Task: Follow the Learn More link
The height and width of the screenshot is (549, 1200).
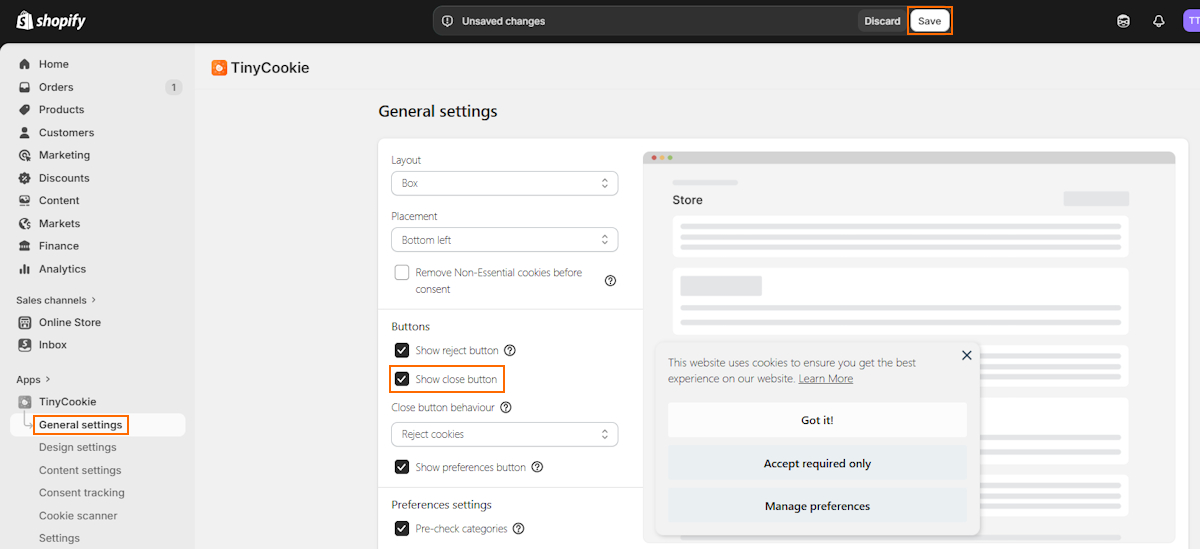Action: [x=826, y=379]
